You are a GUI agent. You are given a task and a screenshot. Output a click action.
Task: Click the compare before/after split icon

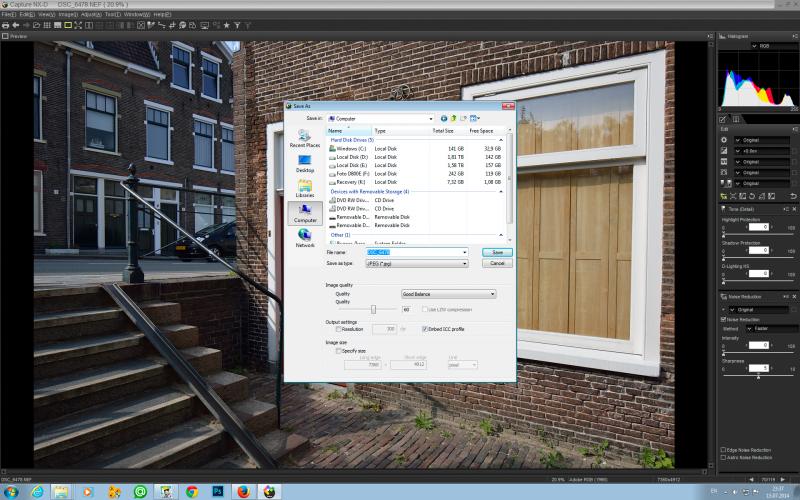click(x=89, y=25)
